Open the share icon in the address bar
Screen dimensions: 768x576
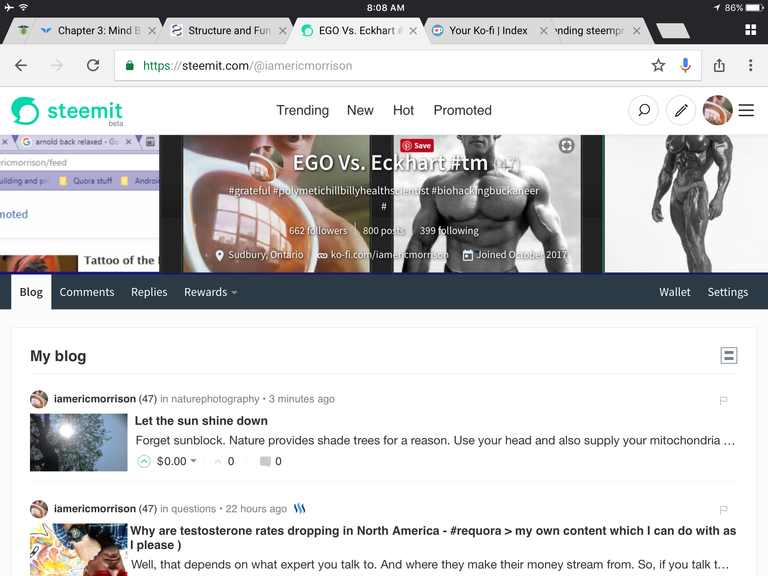pyautogui.click(x=719, y=65)
